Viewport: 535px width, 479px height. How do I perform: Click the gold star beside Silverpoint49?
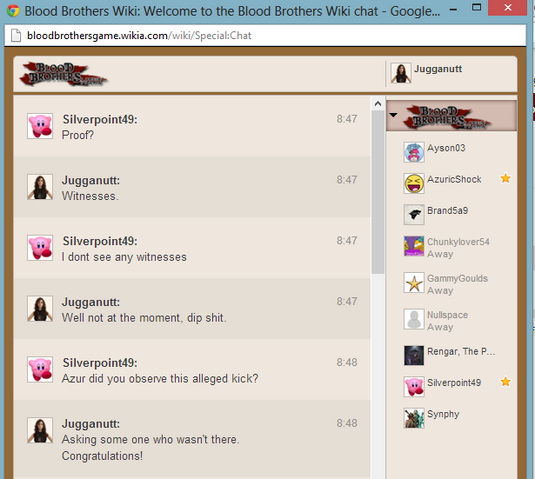[505, 382]
